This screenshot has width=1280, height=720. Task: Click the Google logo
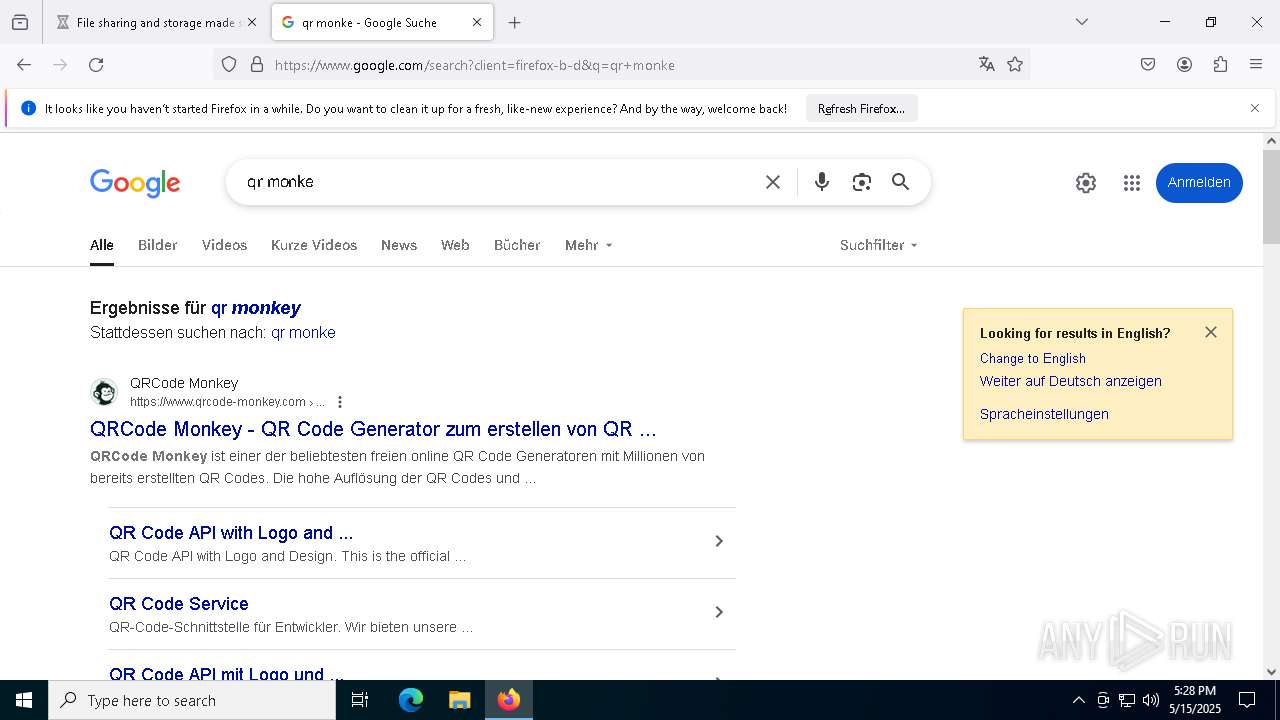[135, 183]
